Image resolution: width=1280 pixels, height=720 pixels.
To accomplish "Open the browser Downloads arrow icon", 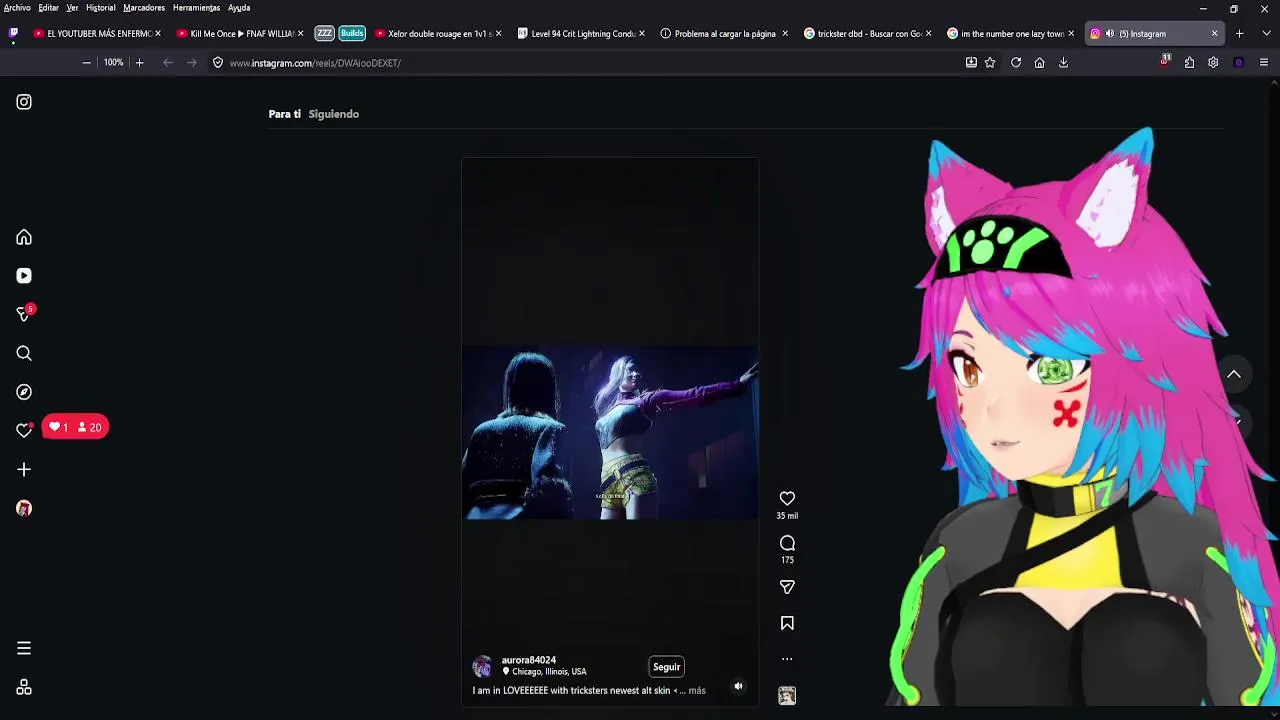I will point(1063,62).
